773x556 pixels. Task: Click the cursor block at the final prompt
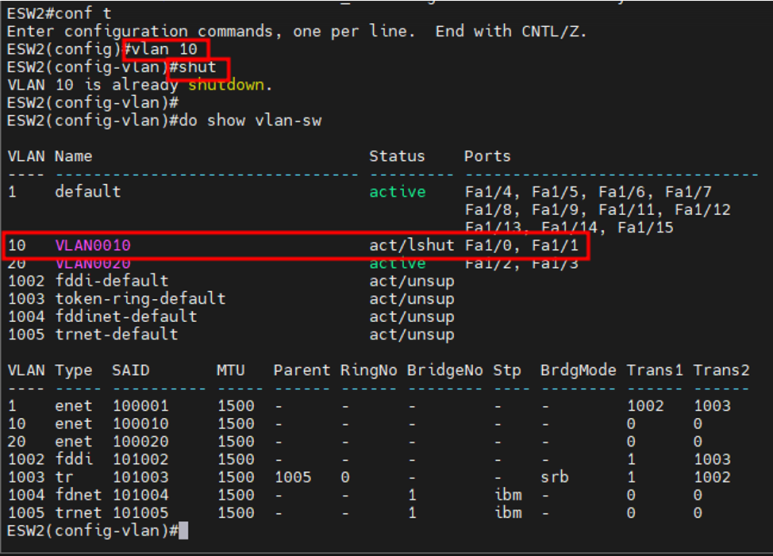183,530
